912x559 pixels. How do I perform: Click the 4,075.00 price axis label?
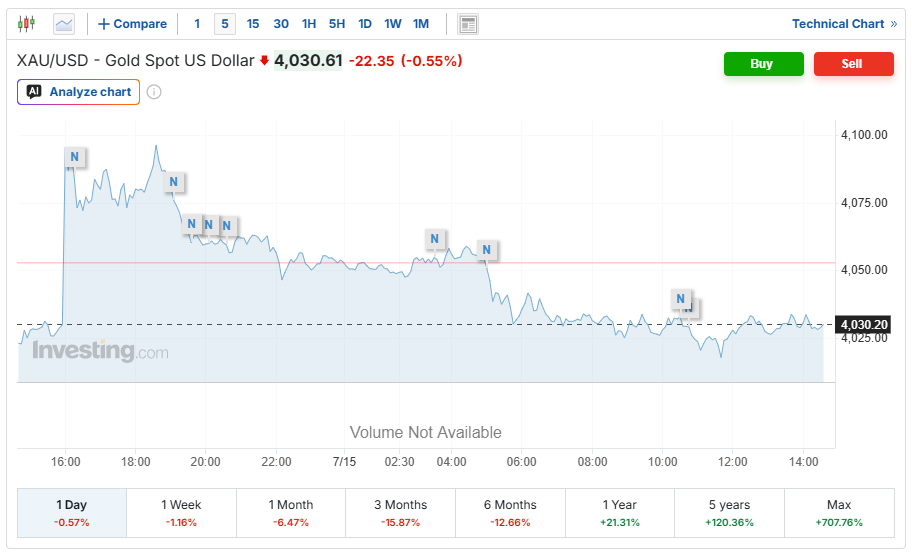point(864,203)
